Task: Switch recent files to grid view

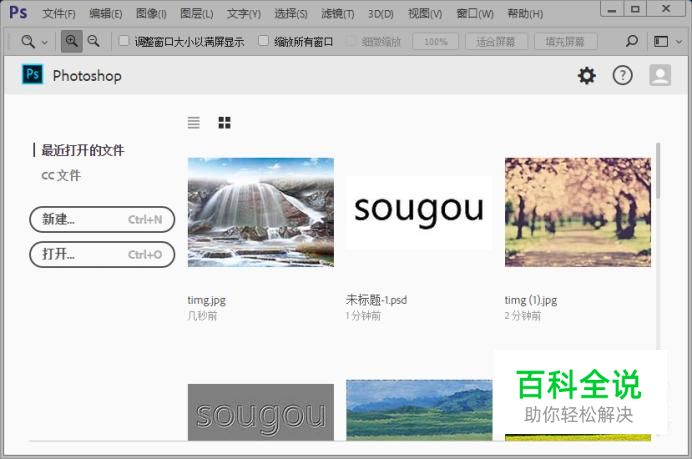Action: tap(224, 122)
